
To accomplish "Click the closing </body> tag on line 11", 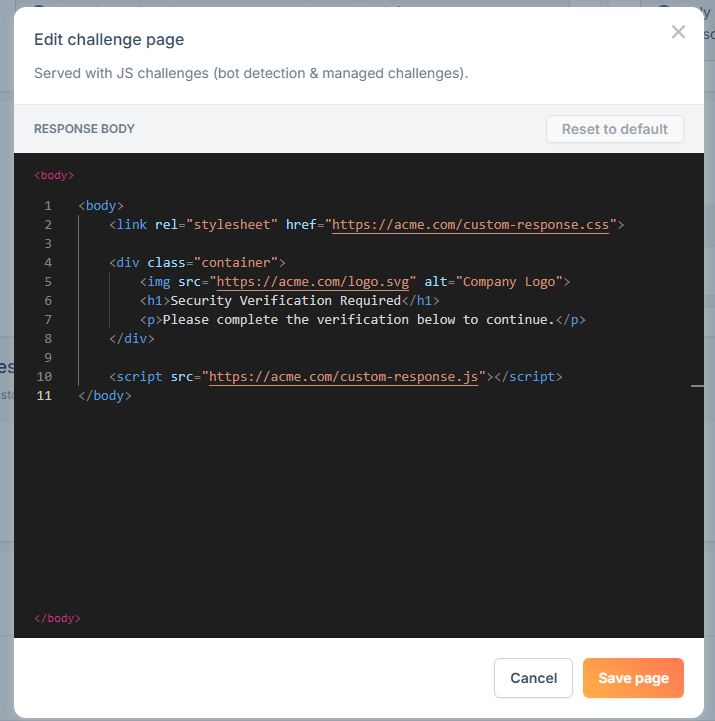I will [105, 396].
